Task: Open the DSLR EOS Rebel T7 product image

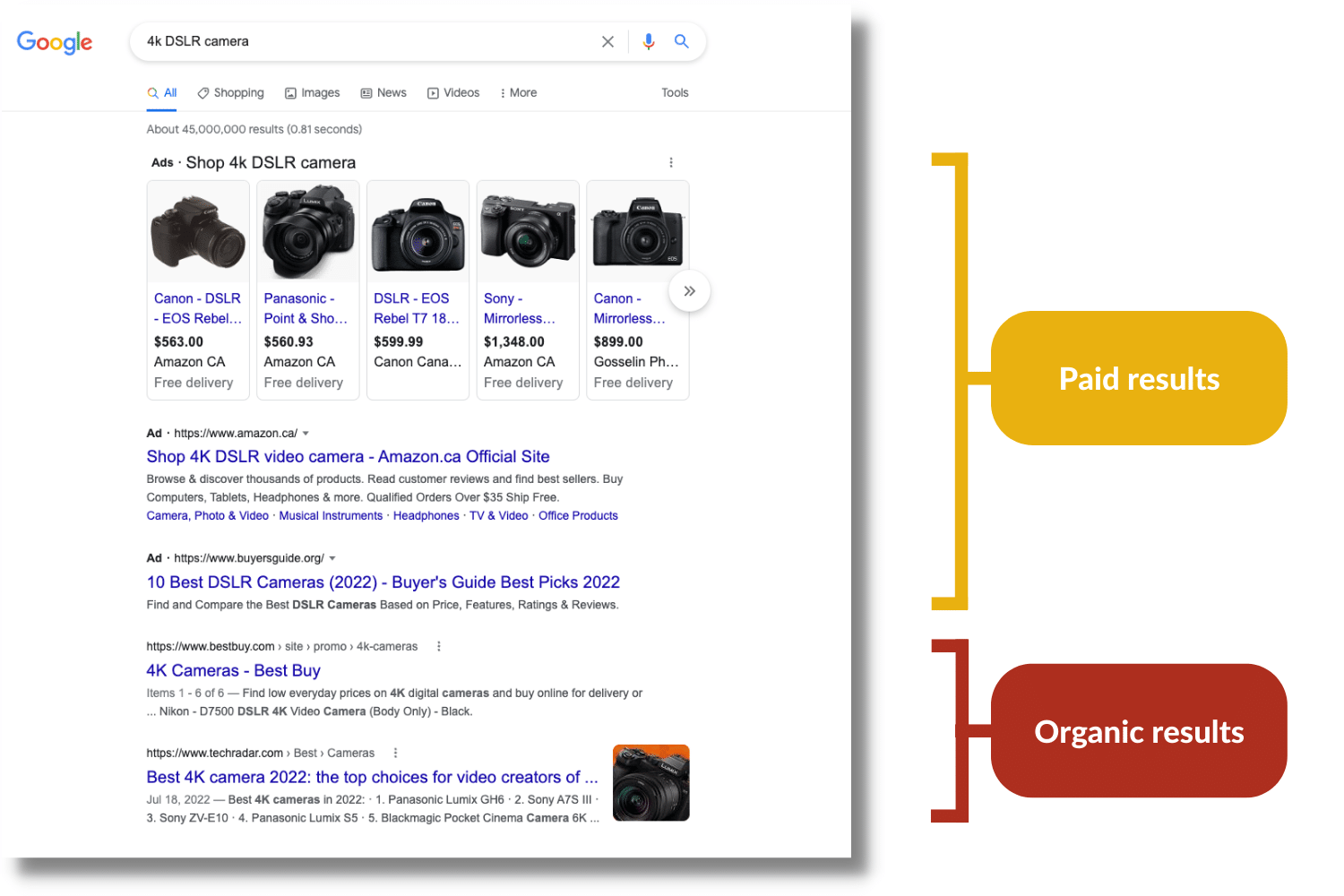Action: pyautogui.click(x=418, y=232)
